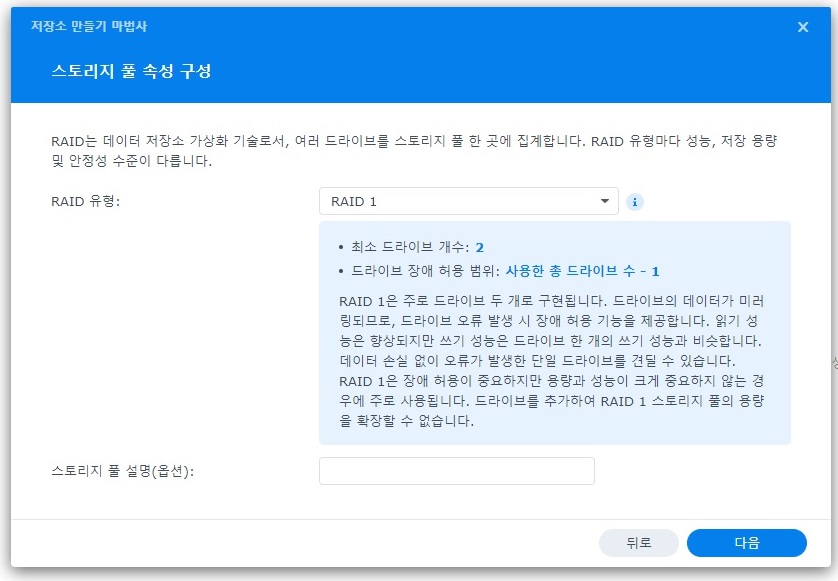Close the 저장소 만들기 마법사 dialog

(803, 27)
